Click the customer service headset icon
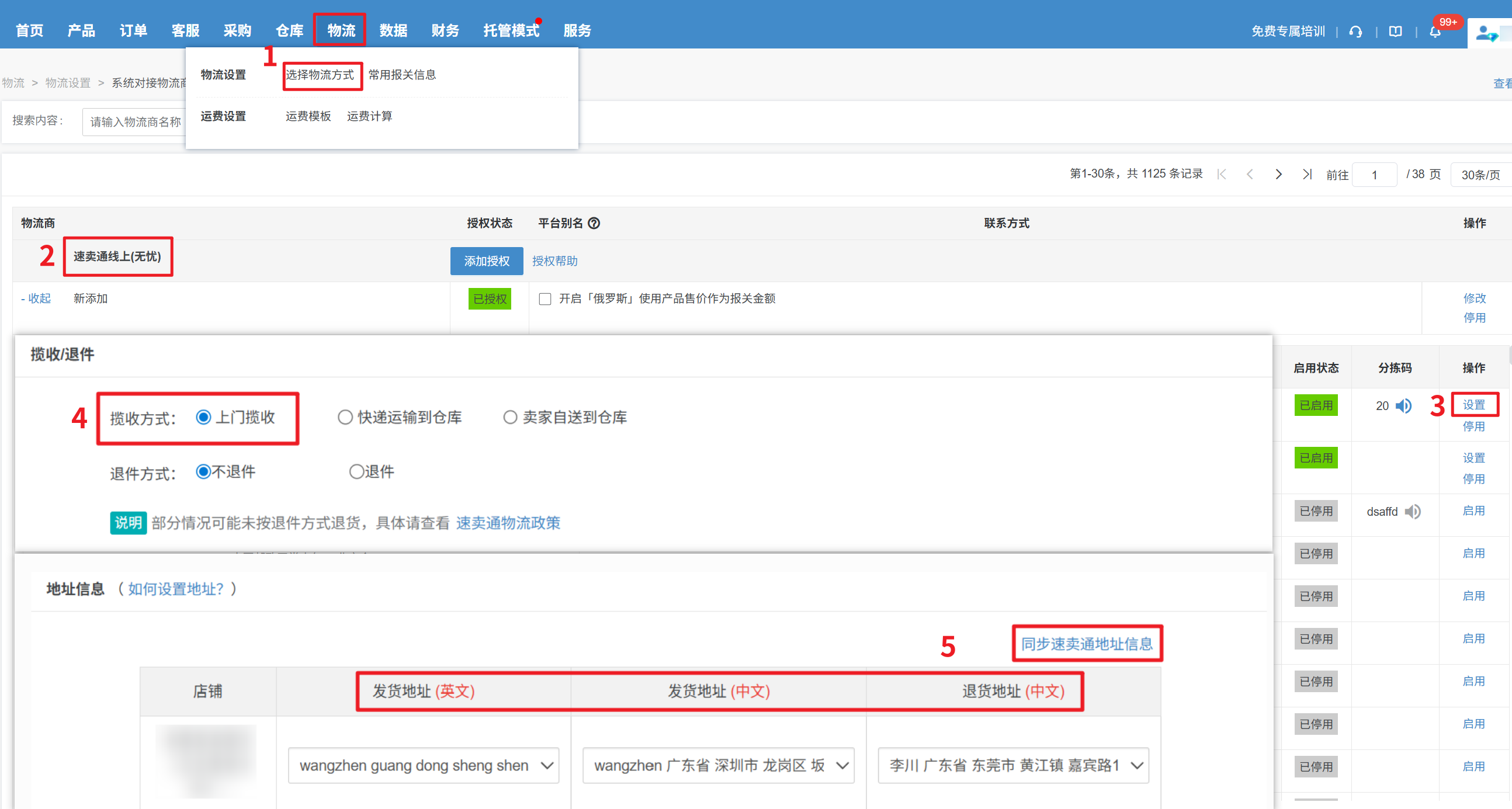The height and width of the screenshot is (809, 1512). pos(1355,32)
